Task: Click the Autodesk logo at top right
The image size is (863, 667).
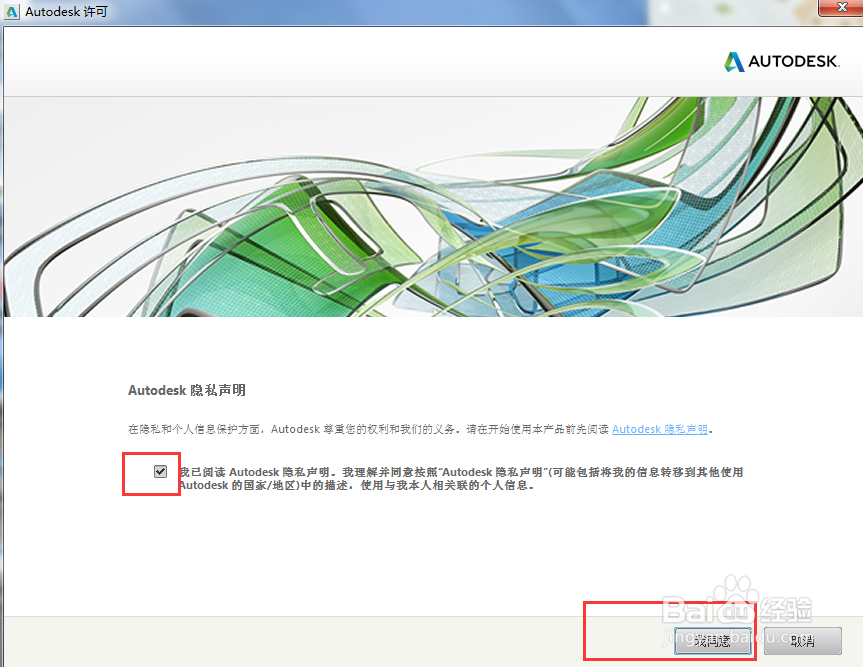Action: (781, 61)
